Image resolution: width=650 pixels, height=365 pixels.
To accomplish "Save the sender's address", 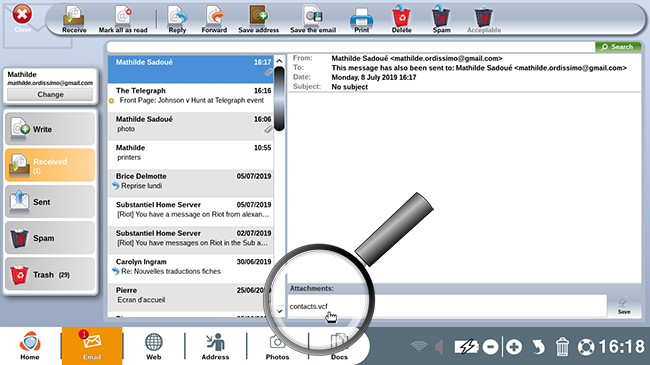I will click(258, 19).
